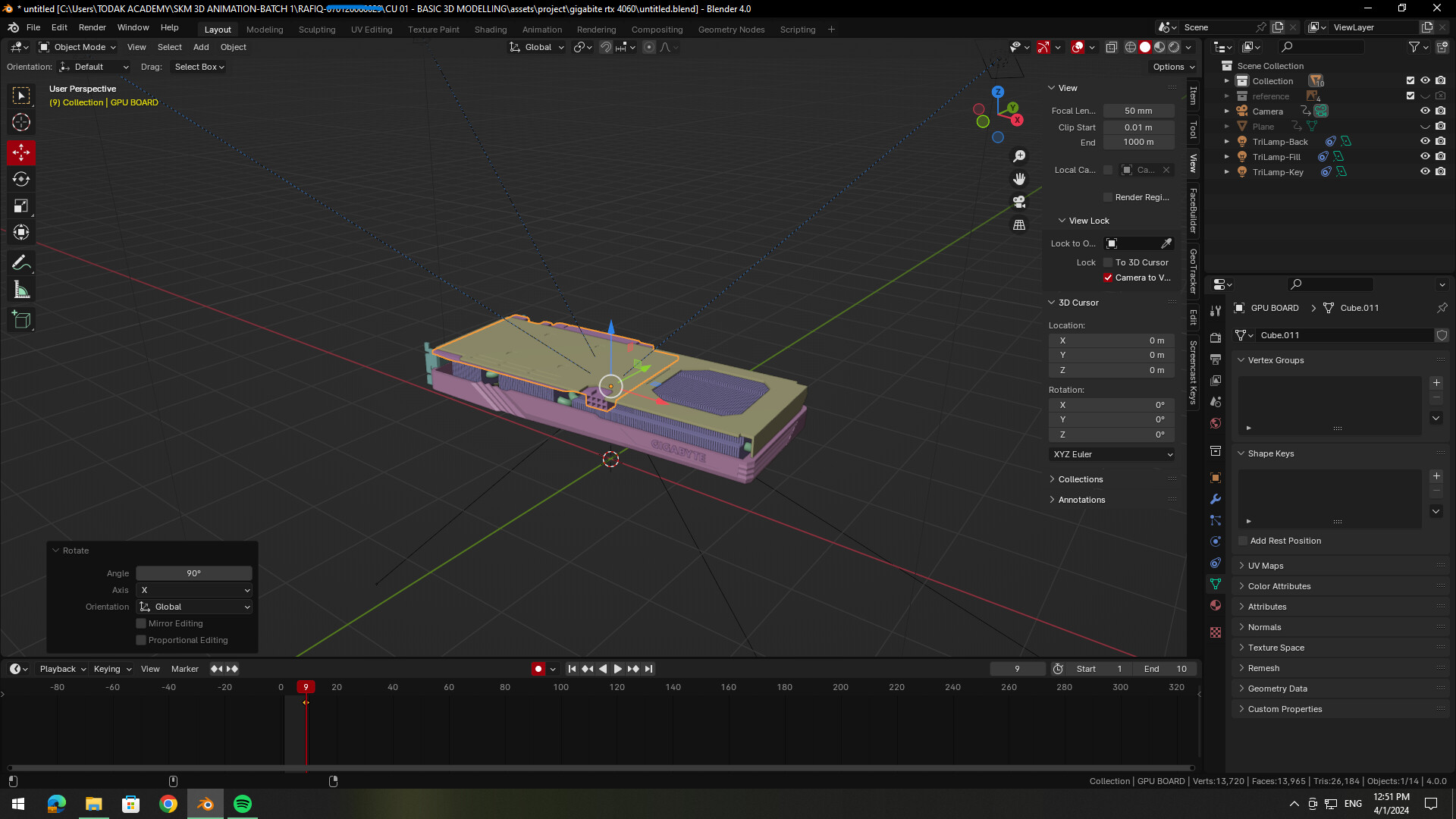
Task: Uncheck Camera to View lock
Action: tap(1108, 278)
